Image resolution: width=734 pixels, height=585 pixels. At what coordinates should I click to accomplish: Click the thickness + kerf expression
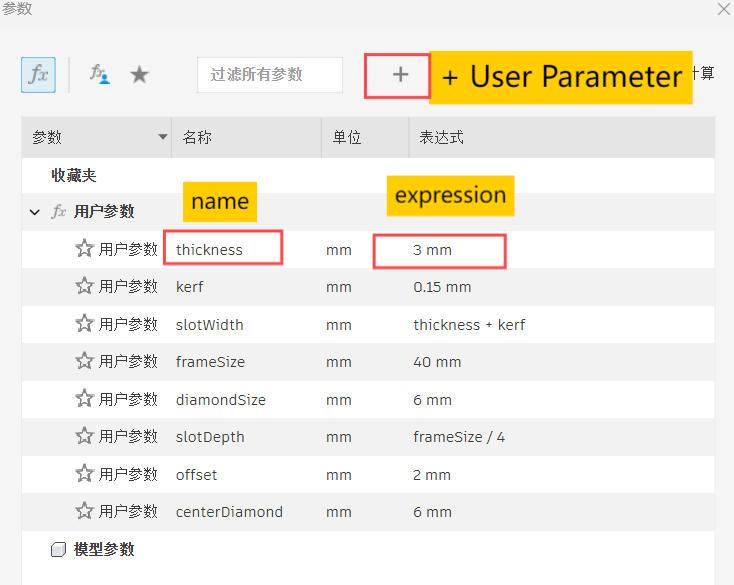[469, 325]
